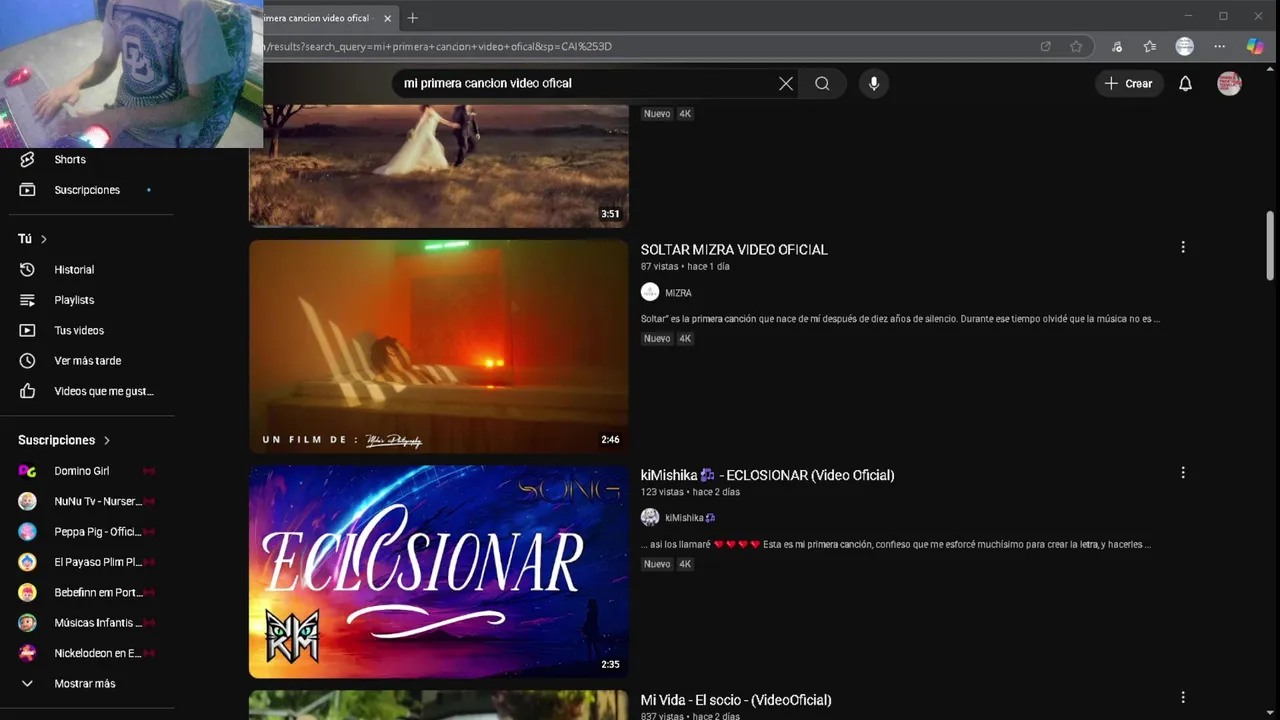The width and height of the screenshot is (1280, 720).
Task: Click Crear button
Action: [1129, 84]
